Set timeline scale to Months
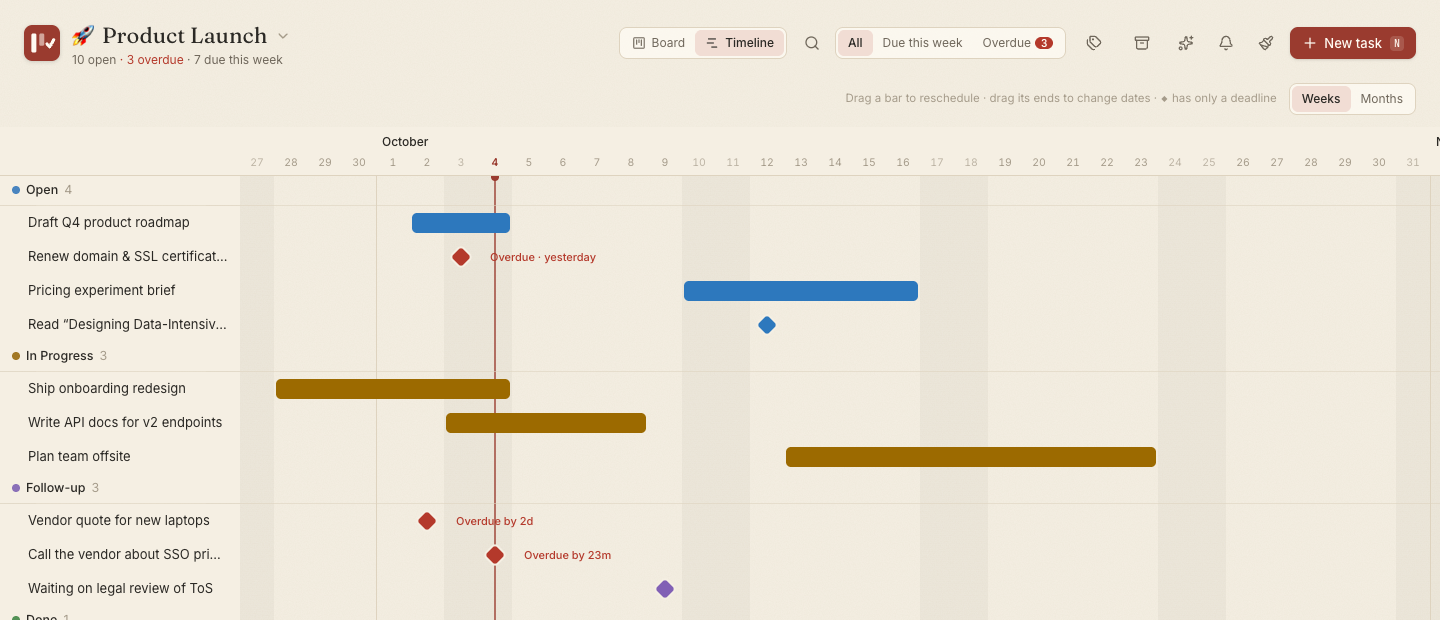 pos(1382,99)
